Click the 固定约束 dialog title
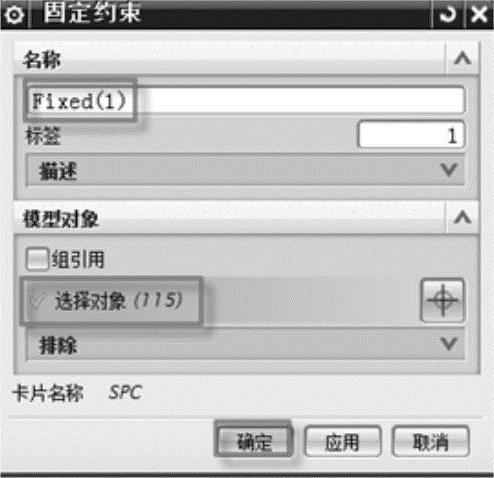The image size is (494, 478). [x=92, y=14]
